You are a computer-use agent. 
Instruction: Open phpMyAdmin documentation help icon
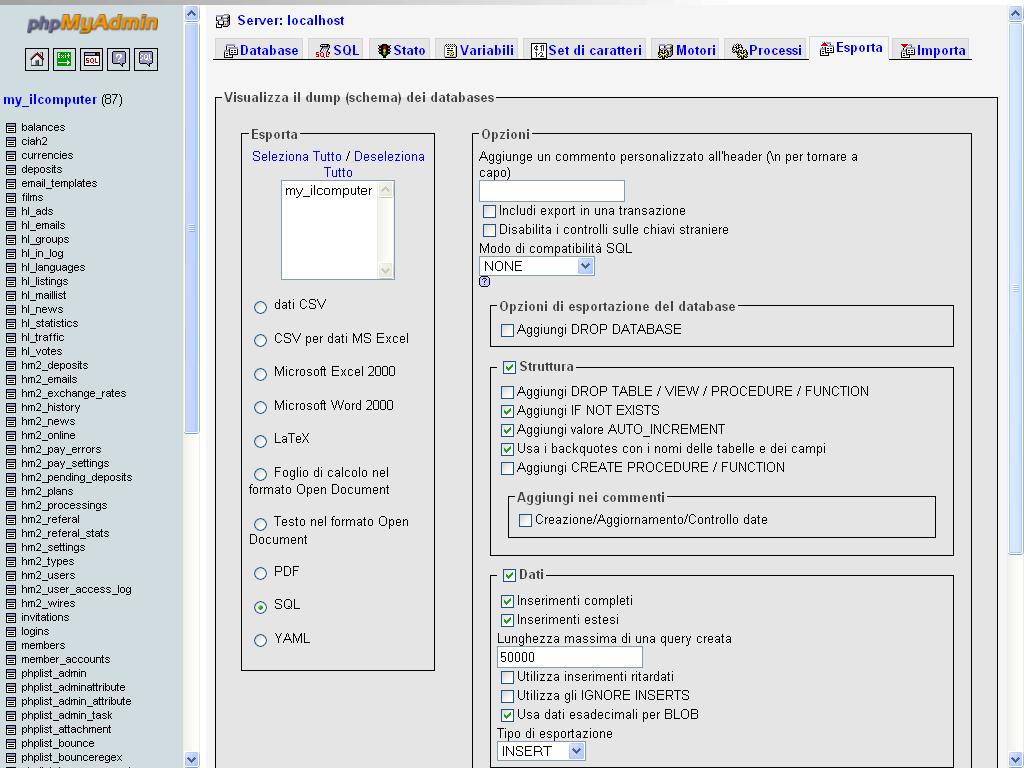119,59
